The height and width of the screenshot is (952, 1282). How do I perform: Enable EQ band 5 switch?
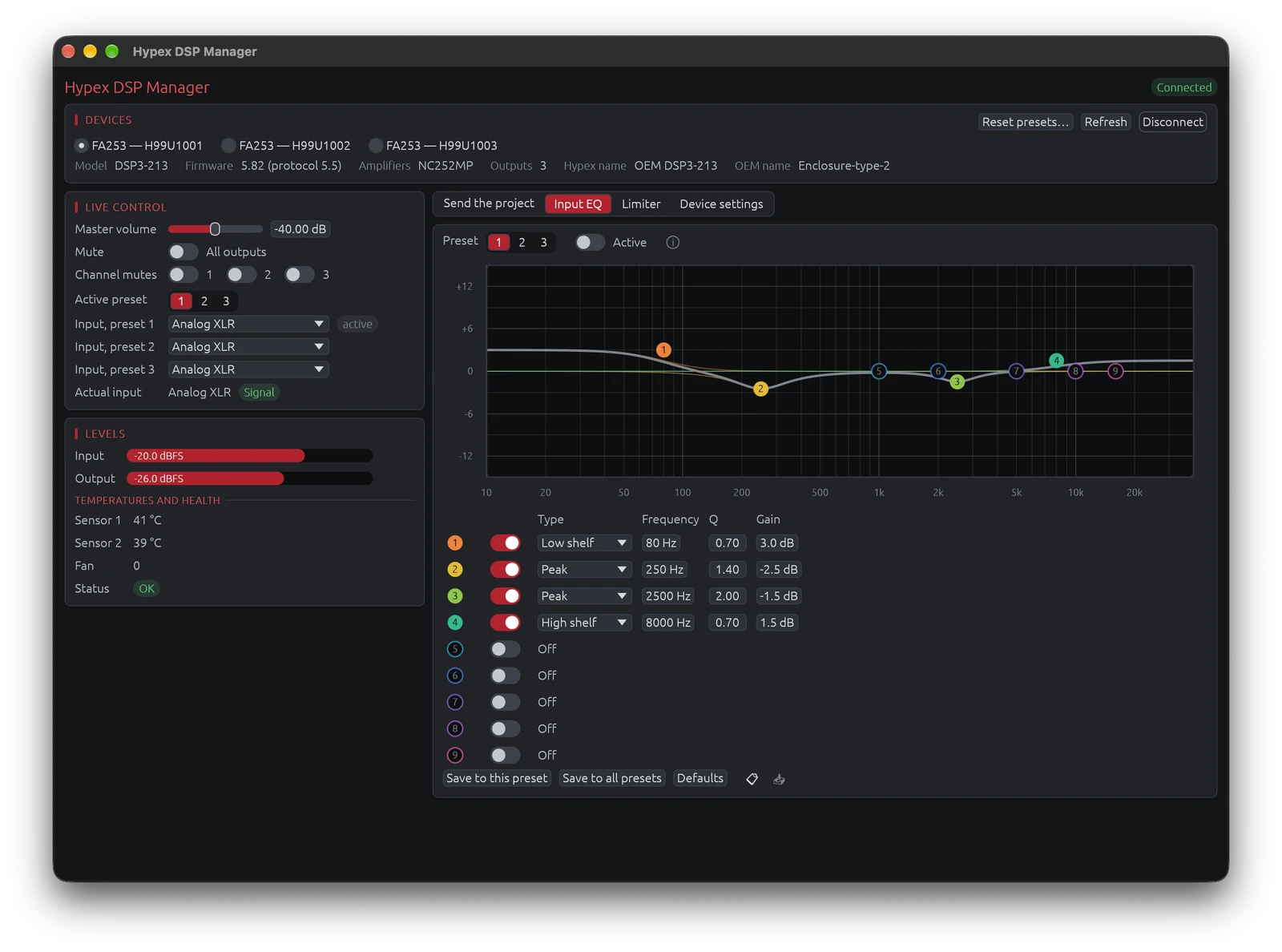click(506, 649)
